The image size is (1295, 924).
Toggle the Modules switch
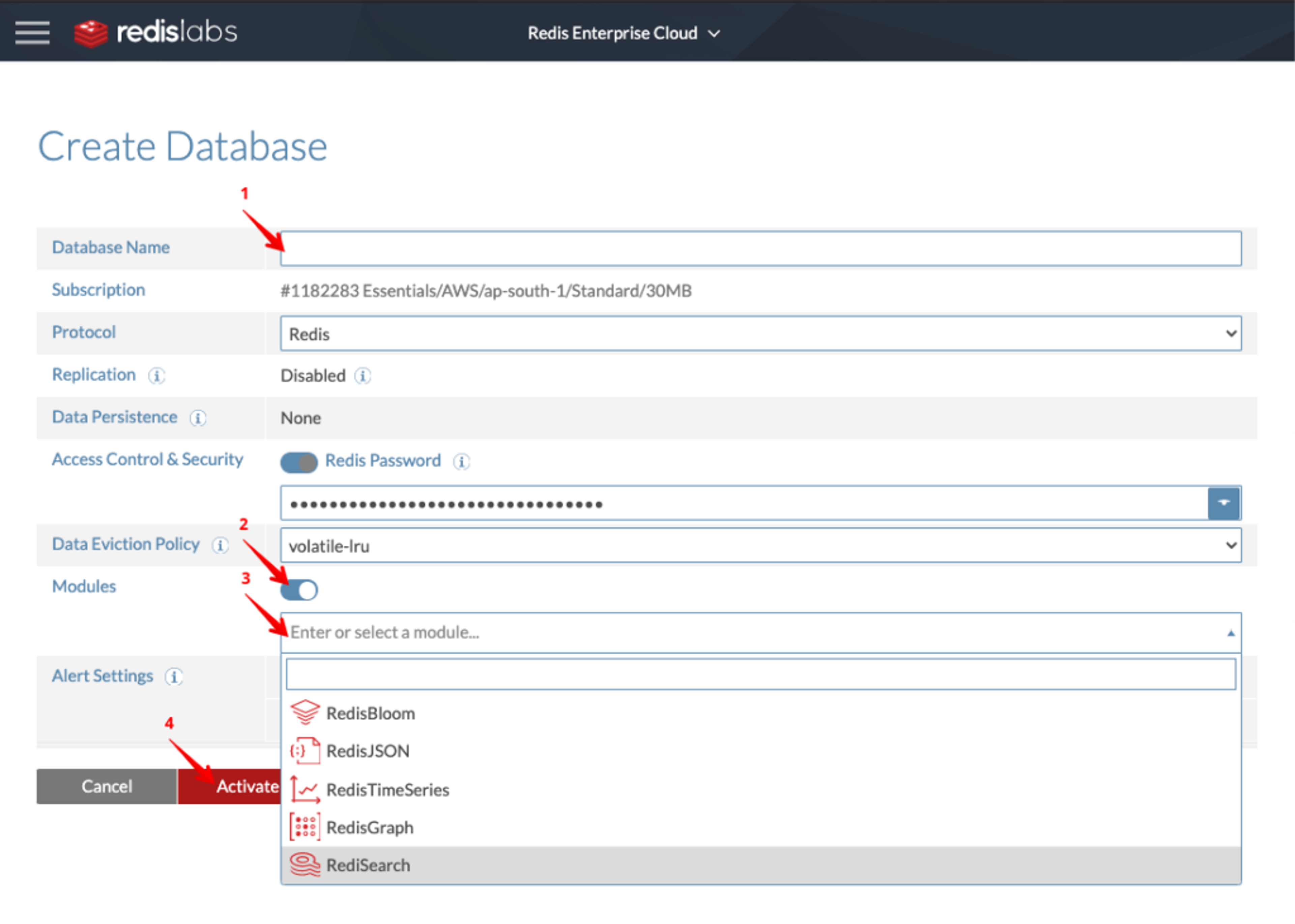299,590
